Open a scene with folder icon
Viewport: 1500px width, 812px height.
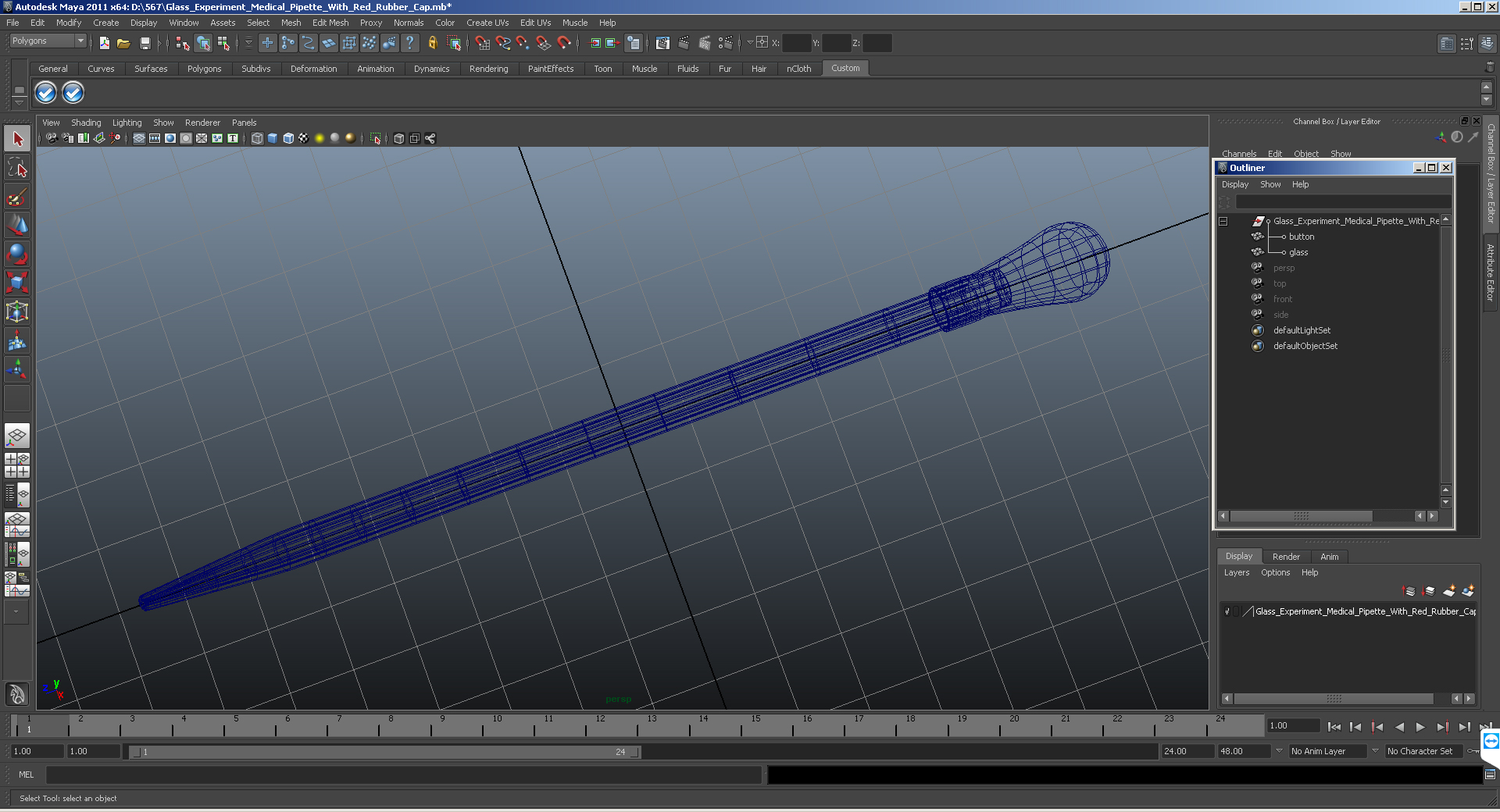tap(123, 43)
